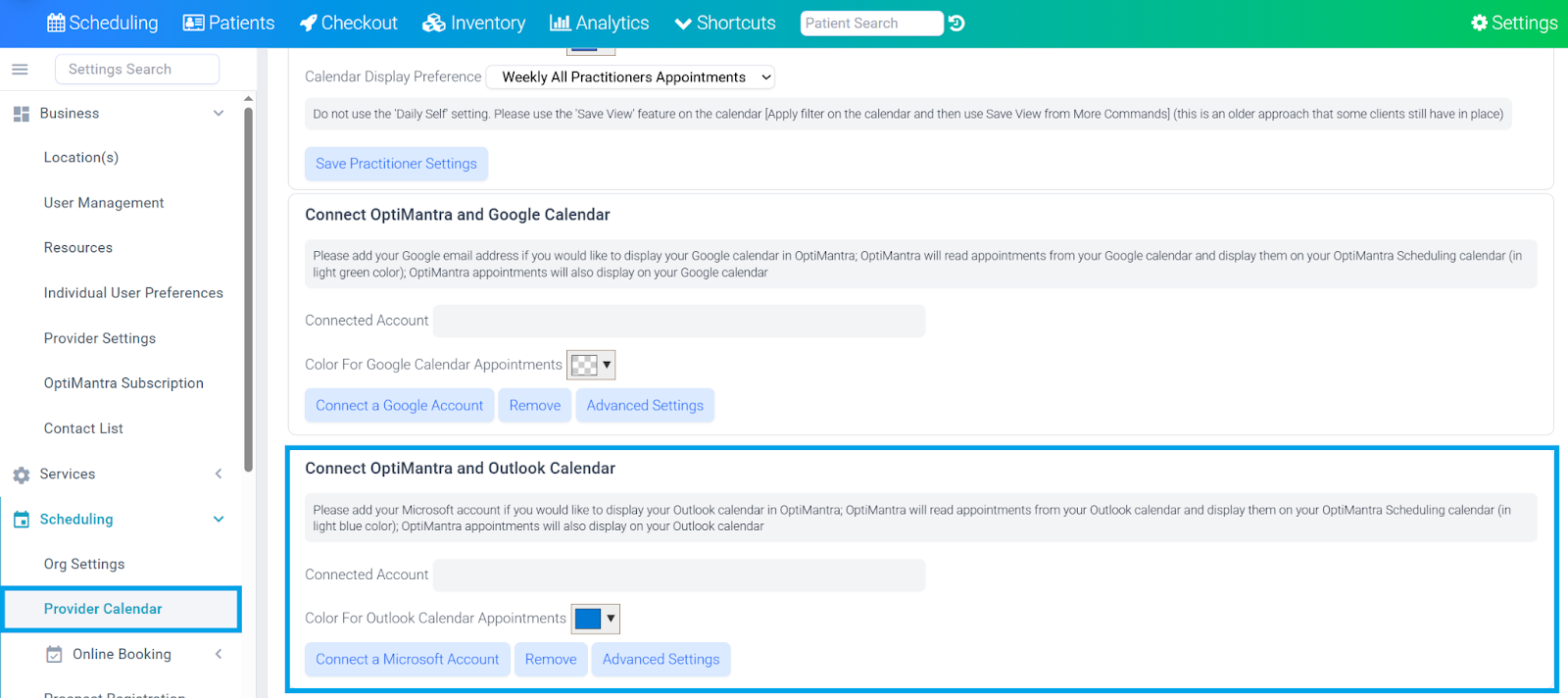
Task: Open the Calendar Display Preference dropdown
Action: (x=631, y=76)
